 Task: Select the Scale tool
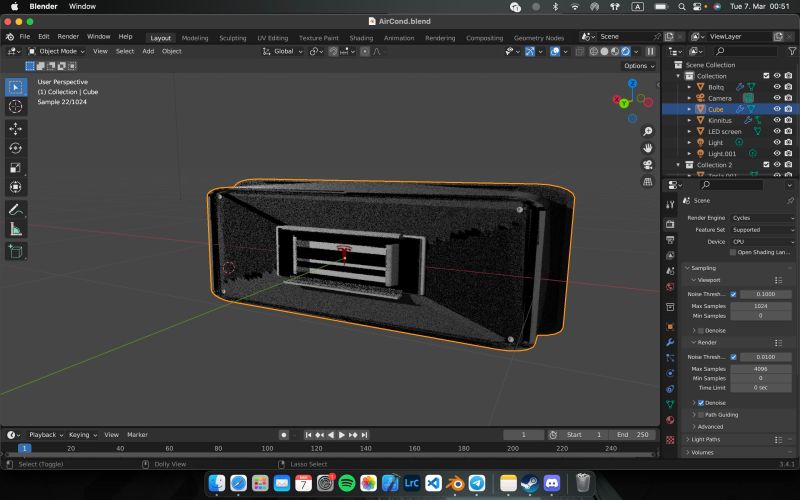click(16, 168)
